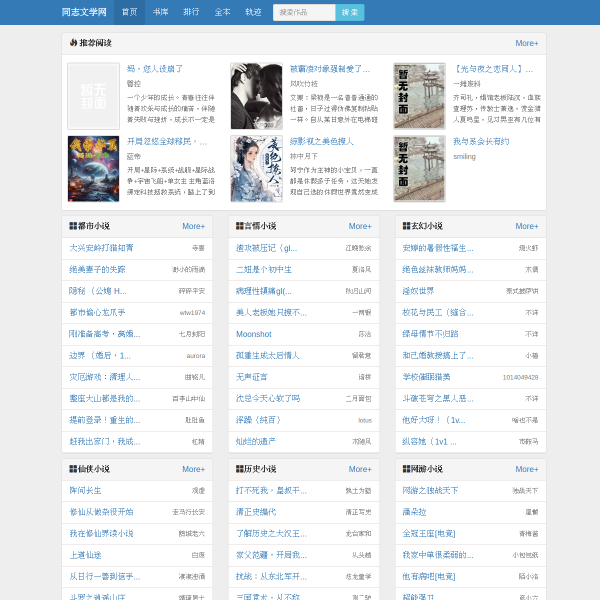Open More+ for 言情小说

(360, 226)
